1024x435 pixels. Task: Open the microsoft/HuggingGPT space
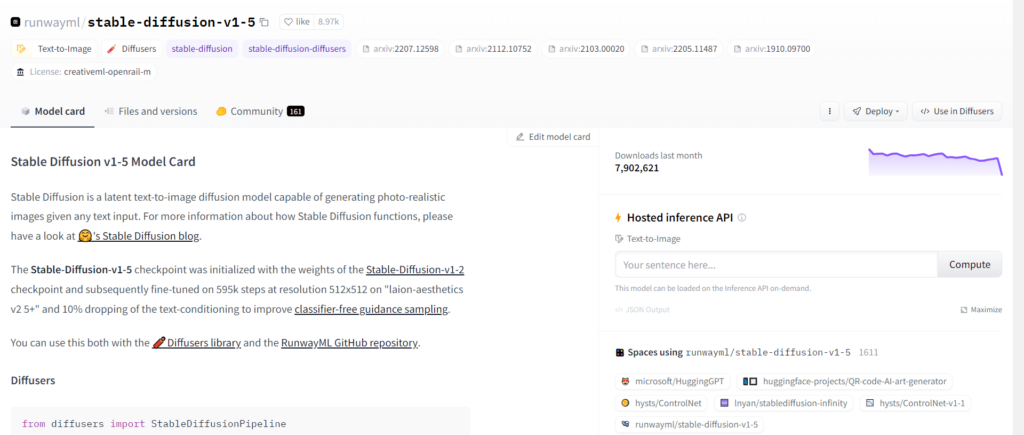[673, 381]
